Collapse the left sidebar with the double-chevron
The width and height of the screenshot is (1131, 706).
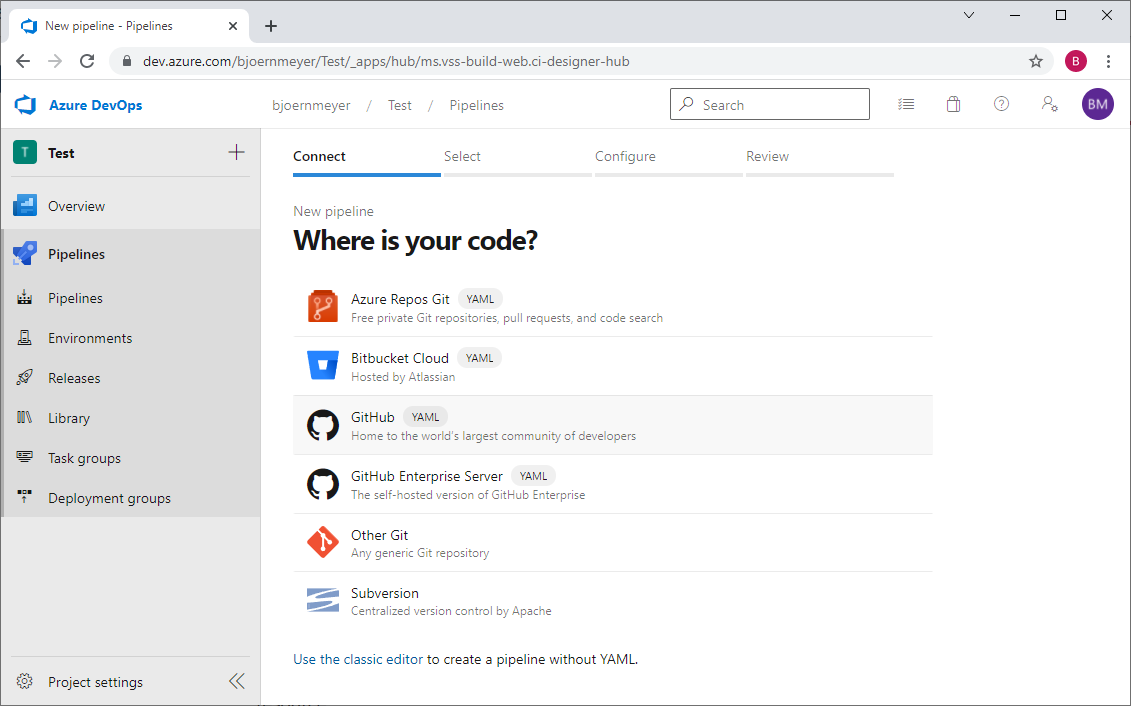coord(236,681)
